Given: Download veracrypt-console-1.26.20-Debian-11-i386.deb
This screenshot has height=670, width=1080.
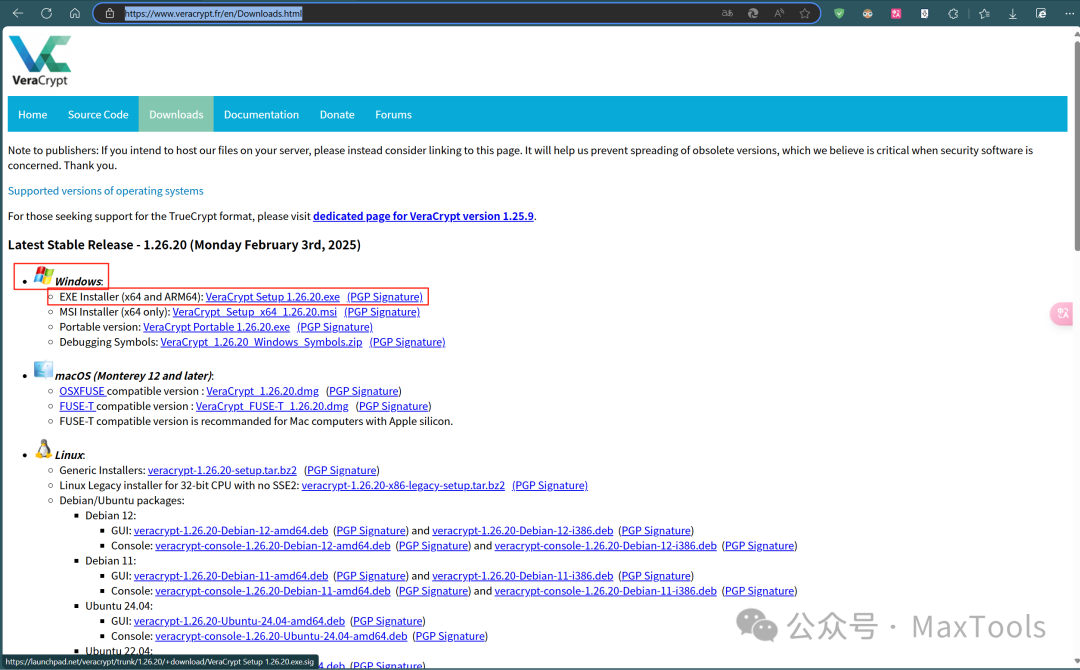Looking at the screenshot, I should pyautogui.click(x=605, y=591).
